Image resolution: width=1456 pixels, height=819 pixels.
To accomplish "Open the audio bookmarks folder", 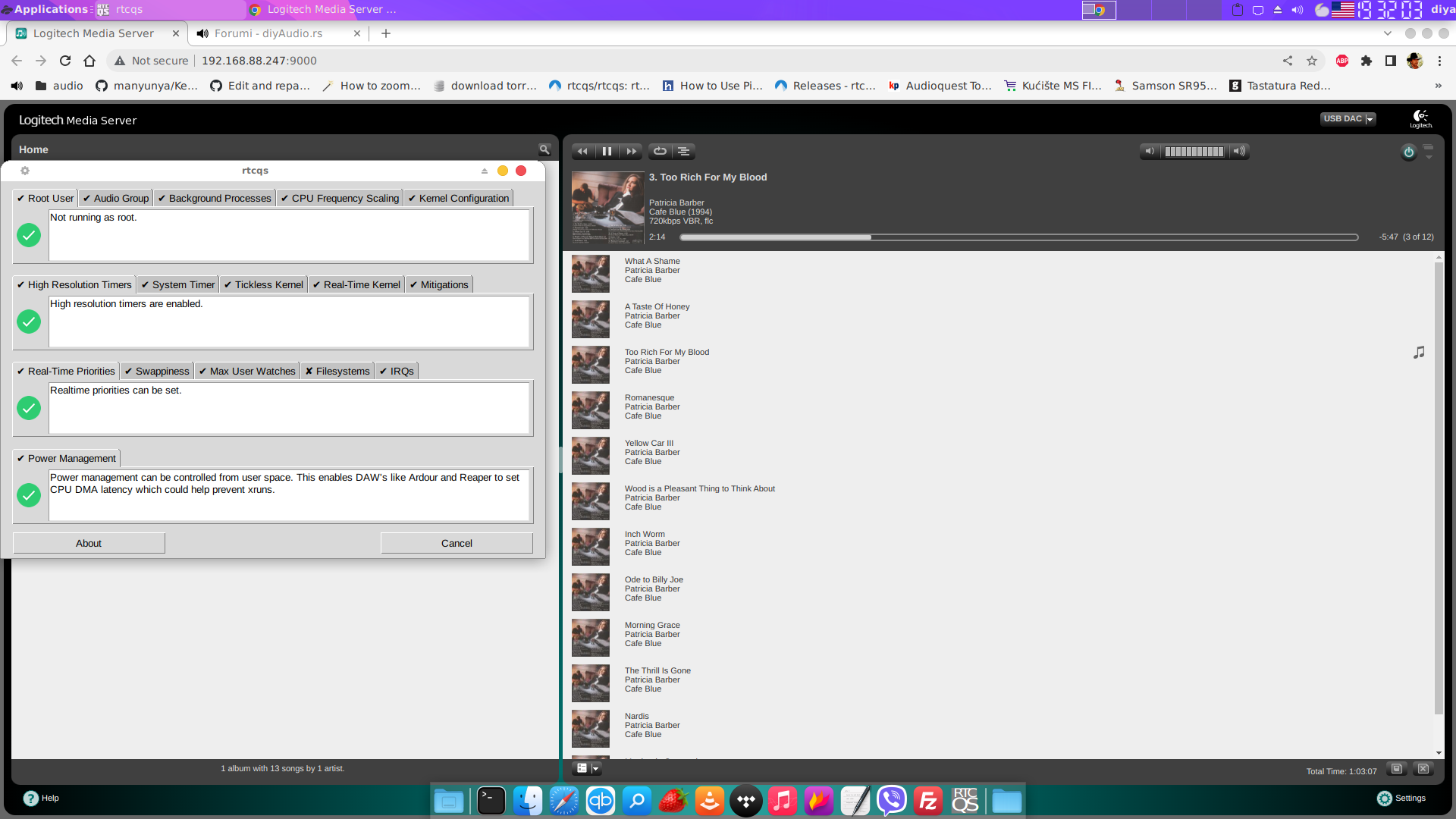I will tap(59, 86).
